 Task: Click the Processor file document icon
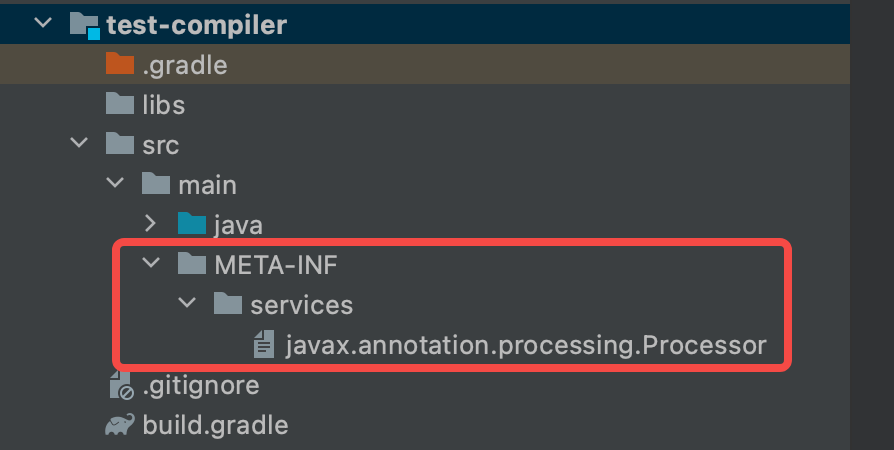pyautogui.click(x=264, y=346)
